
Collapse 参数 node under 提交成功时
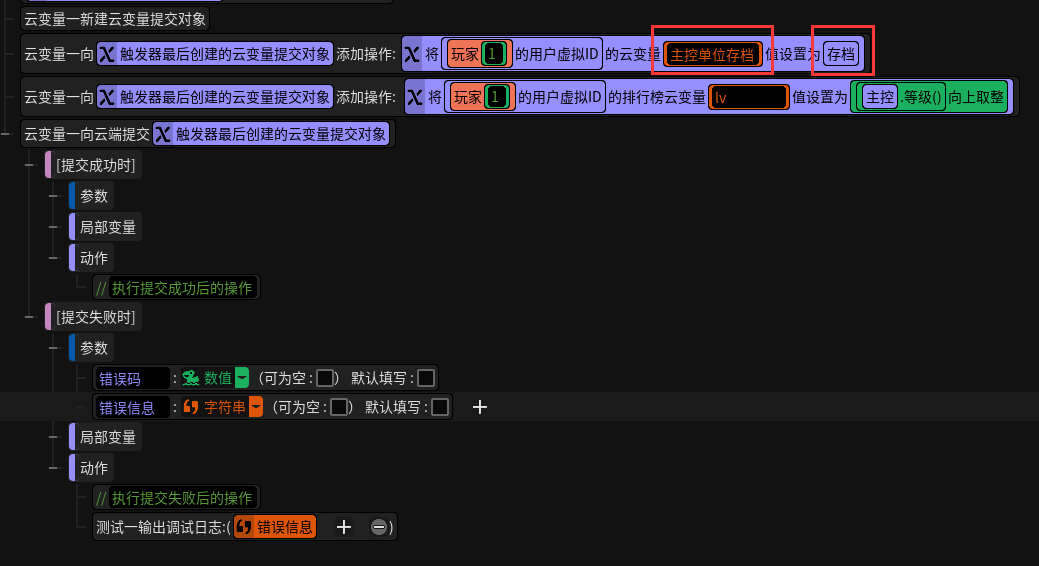[x=53, y=196]
